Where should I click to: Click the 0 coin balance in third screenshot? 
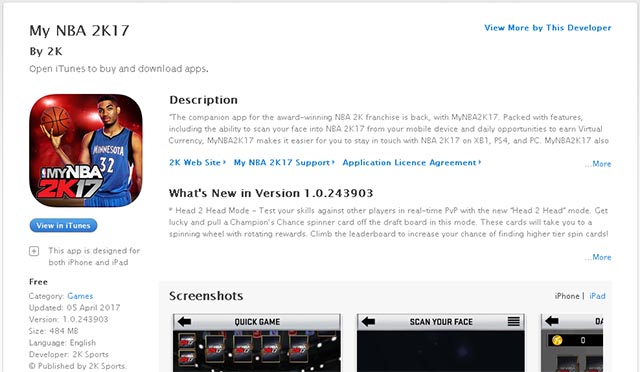(x=583, y=340)
